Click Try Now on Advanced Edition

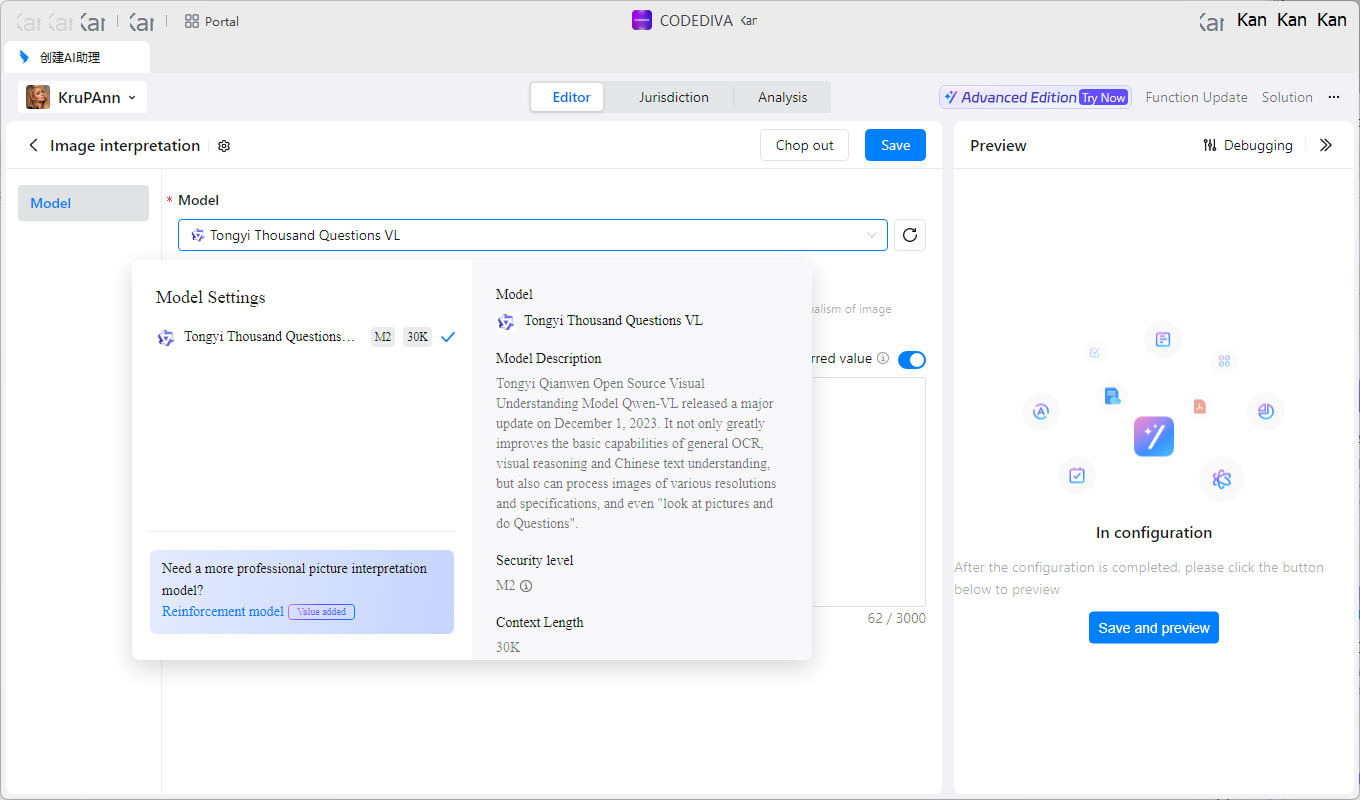point(1103,98)
